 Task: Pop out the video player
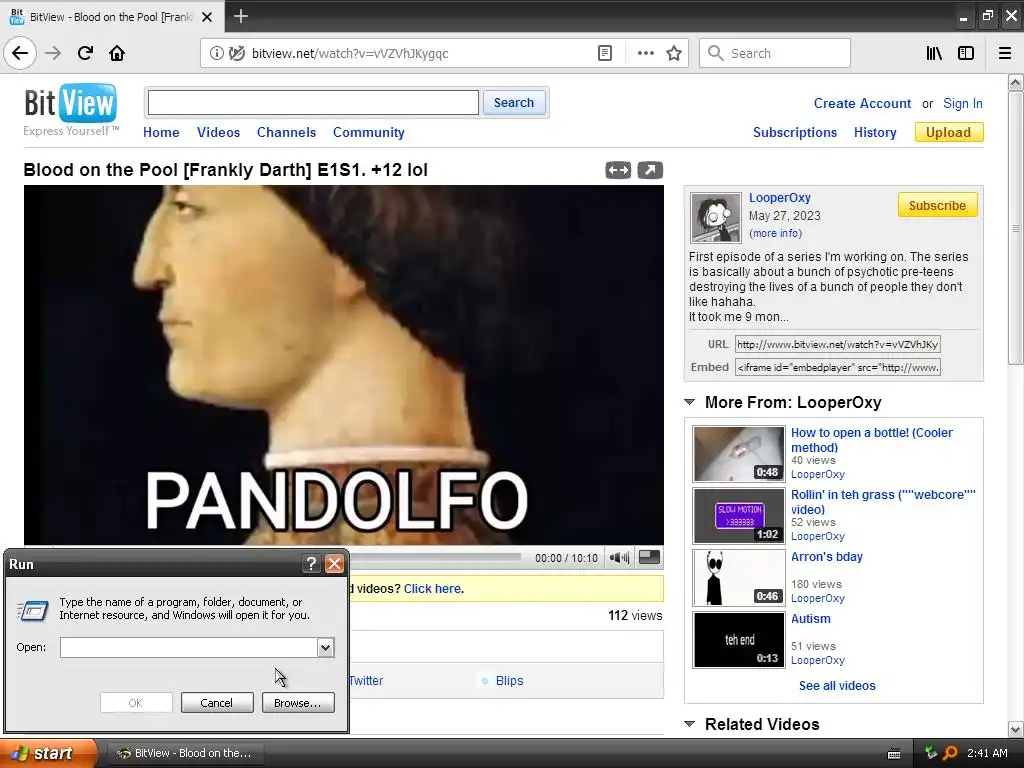[x=650, y=170]
